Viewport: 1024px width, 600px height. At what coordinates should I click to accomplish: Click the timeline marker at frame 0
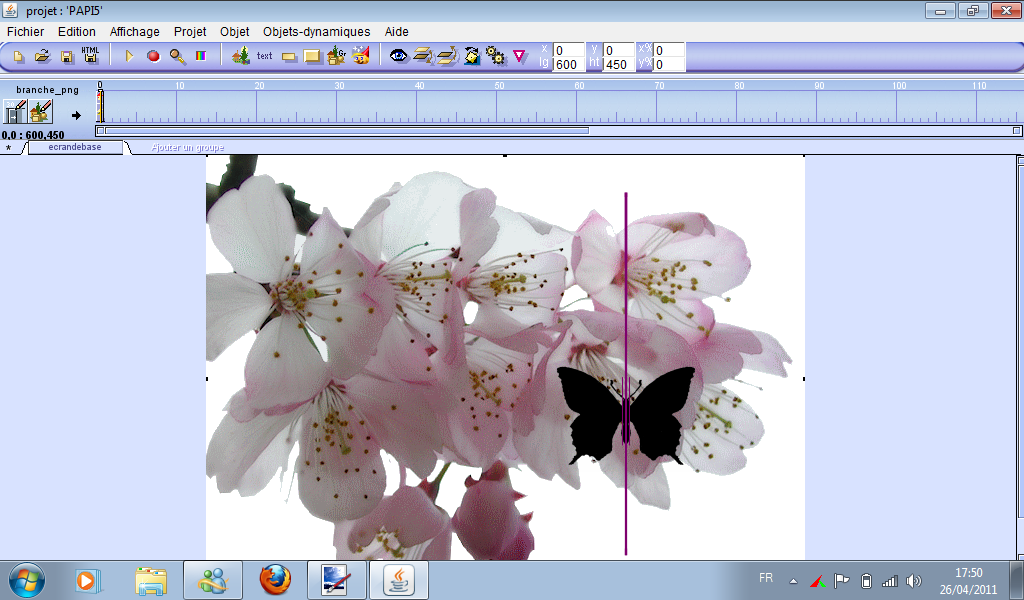click(100, 105)
